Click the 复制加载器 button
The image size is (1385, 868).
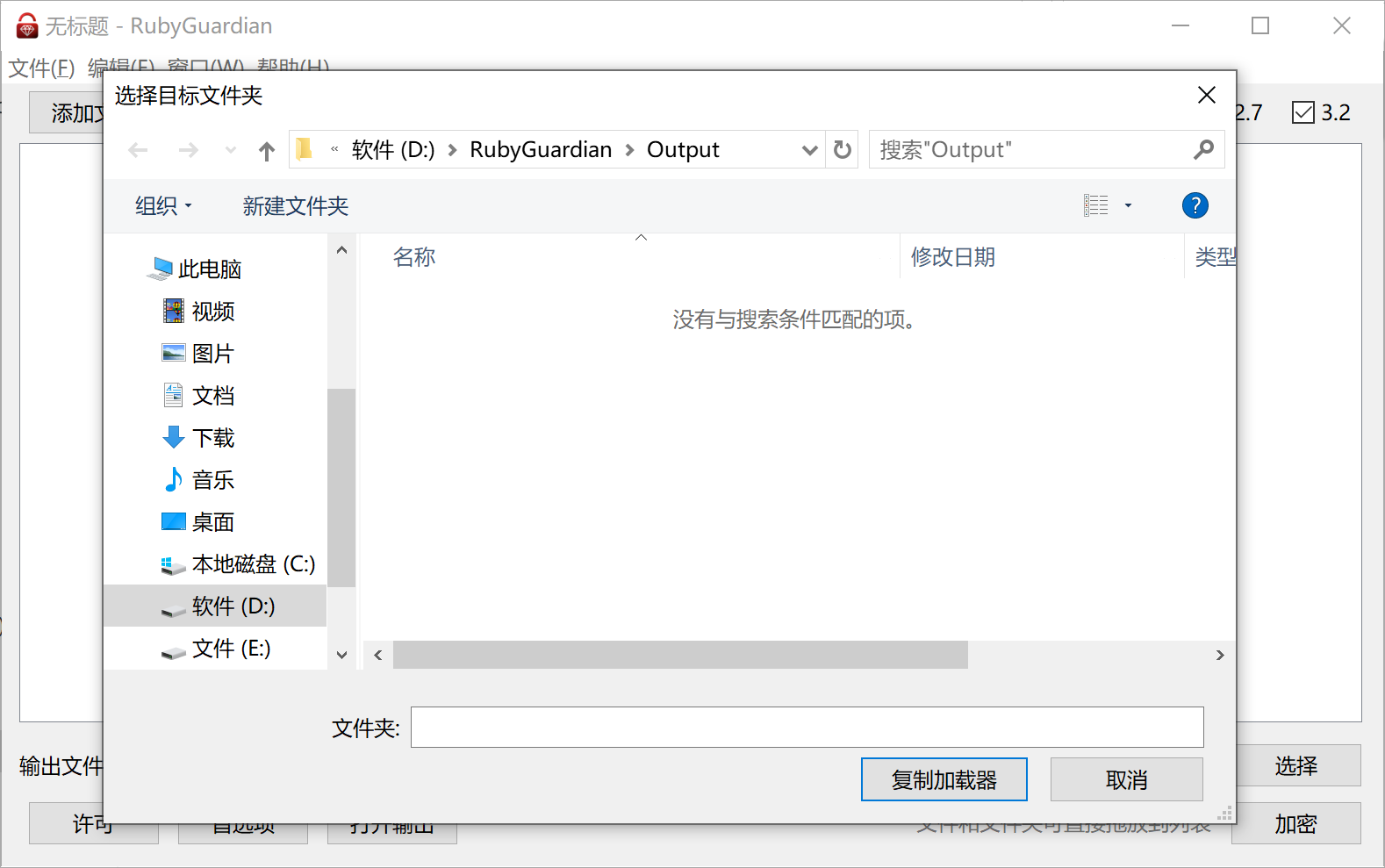tap(944, 779)
